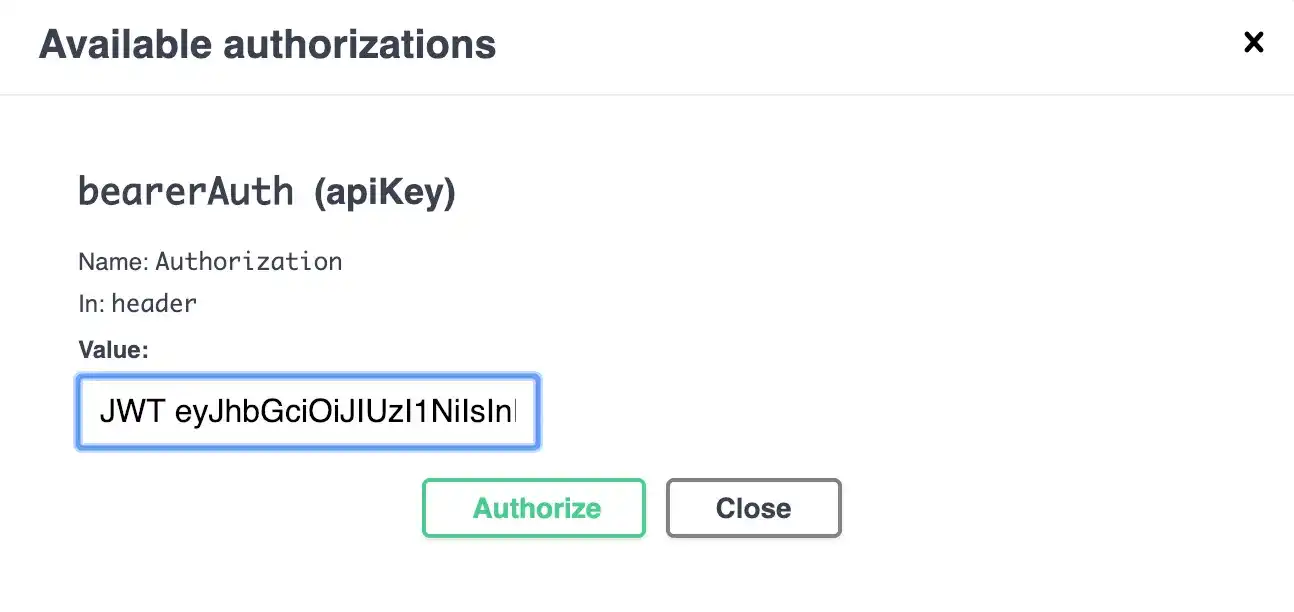Click the eyJhbGci token text in input
Viewport: 1294px width, 612px height.
point(346,412)
